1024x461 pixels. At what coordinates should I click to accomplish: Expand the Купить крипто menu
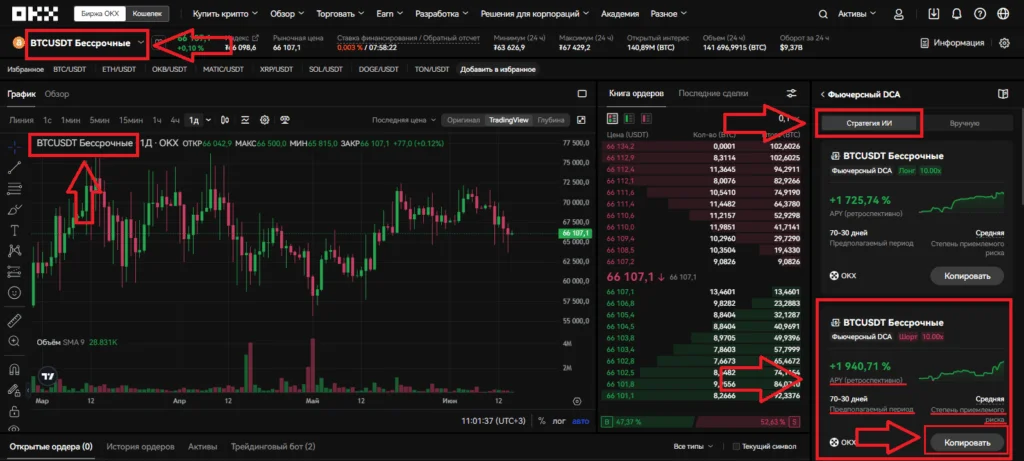click(x=225, y=14)
